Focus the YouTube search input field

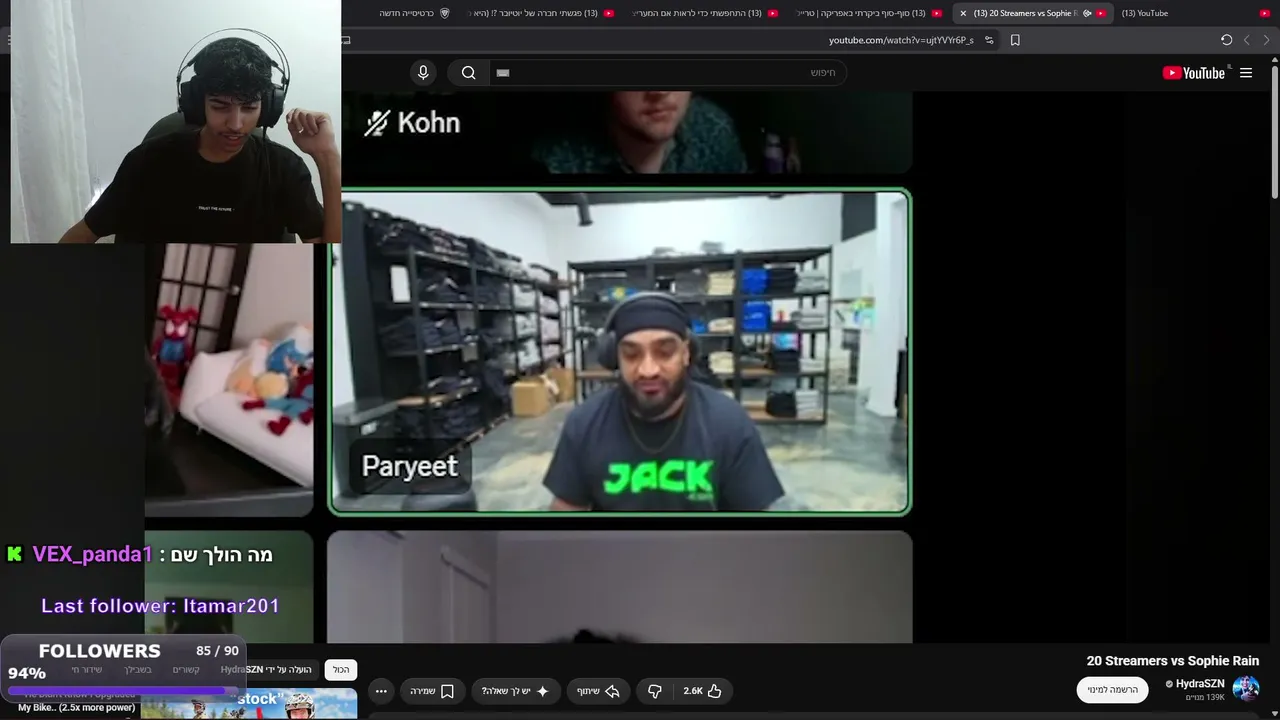[x=667, y=73]
